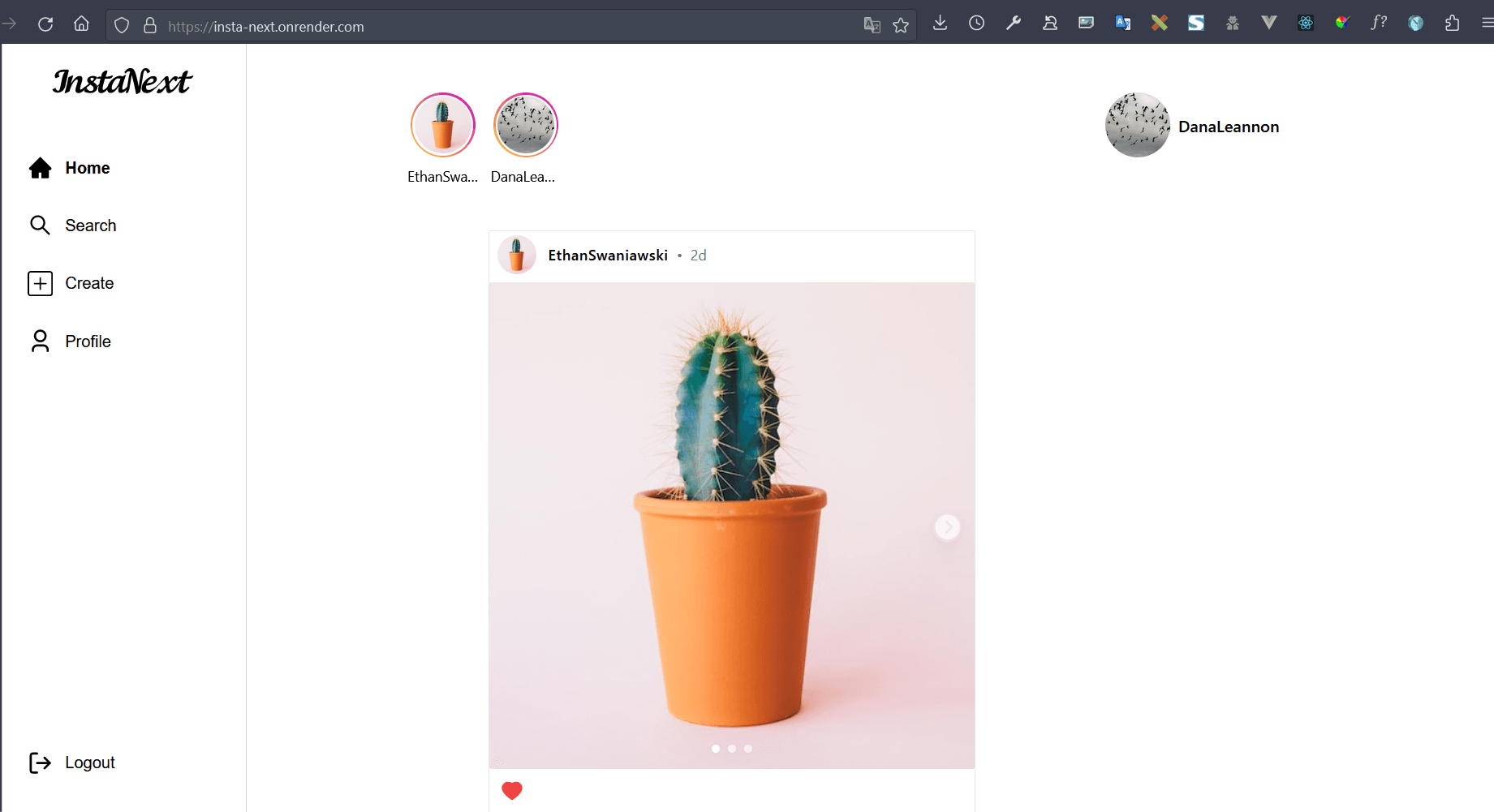Unlike the post by clicking the heart

pos(512,789)
